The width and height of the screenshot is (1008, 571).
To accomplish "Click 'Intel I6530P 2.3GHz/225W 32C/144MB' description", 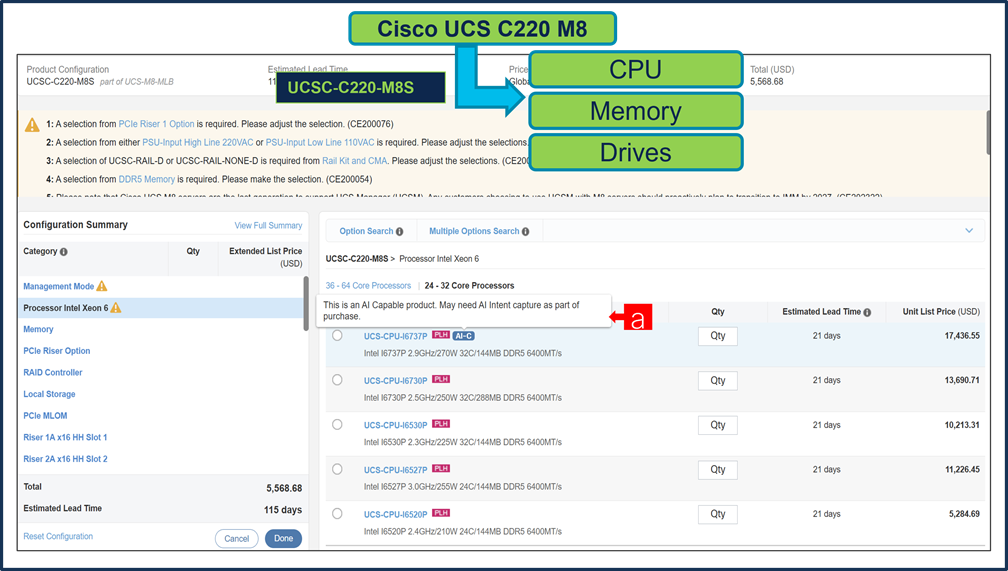I will [x=463, y=442].
